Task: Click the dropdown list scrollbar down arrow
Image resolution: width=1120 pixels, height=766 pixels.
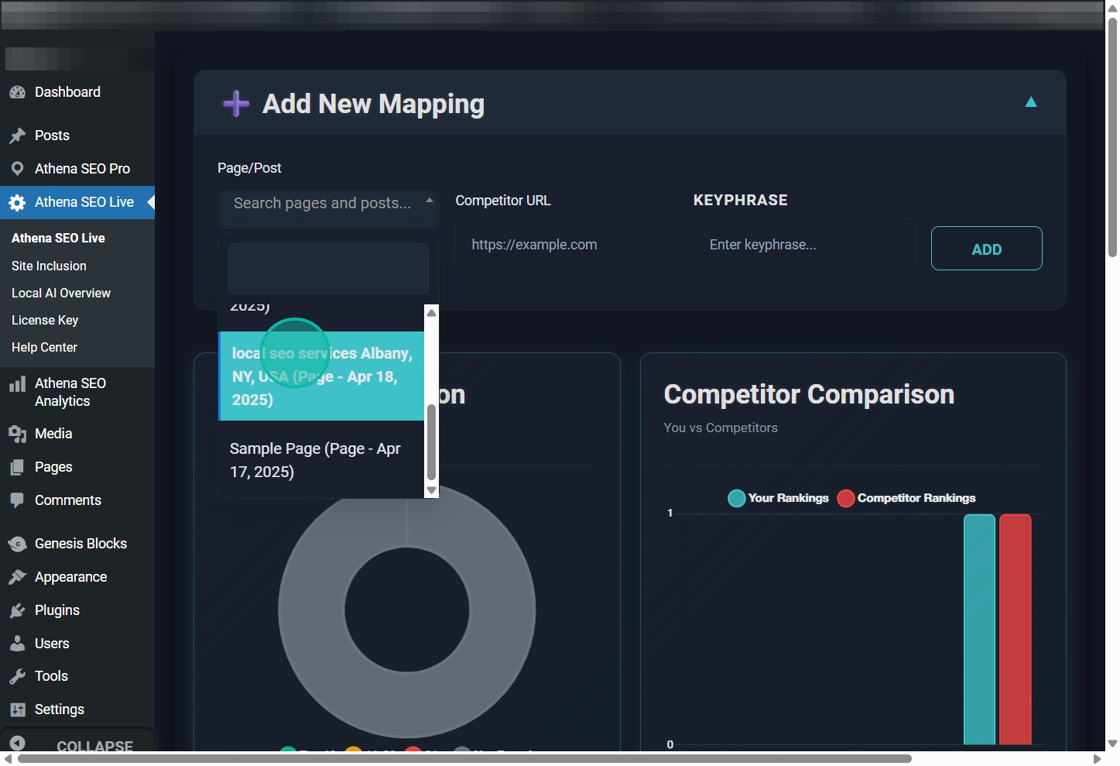Action: tap(432, 490)
